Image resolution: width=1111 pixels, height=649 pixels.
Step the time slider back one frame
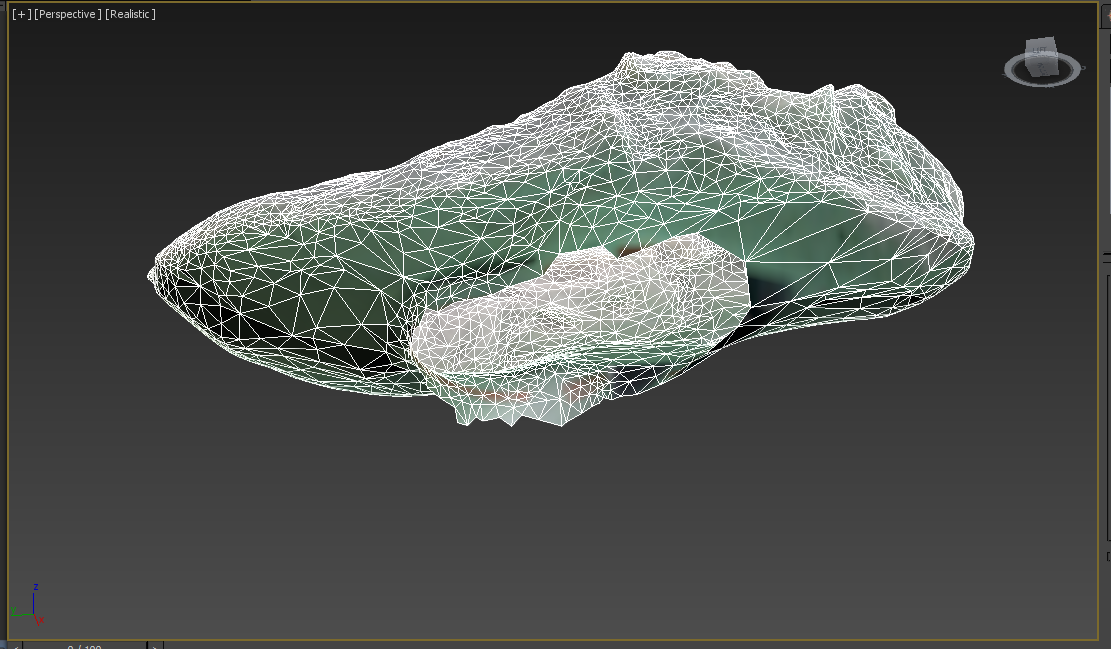14,646
